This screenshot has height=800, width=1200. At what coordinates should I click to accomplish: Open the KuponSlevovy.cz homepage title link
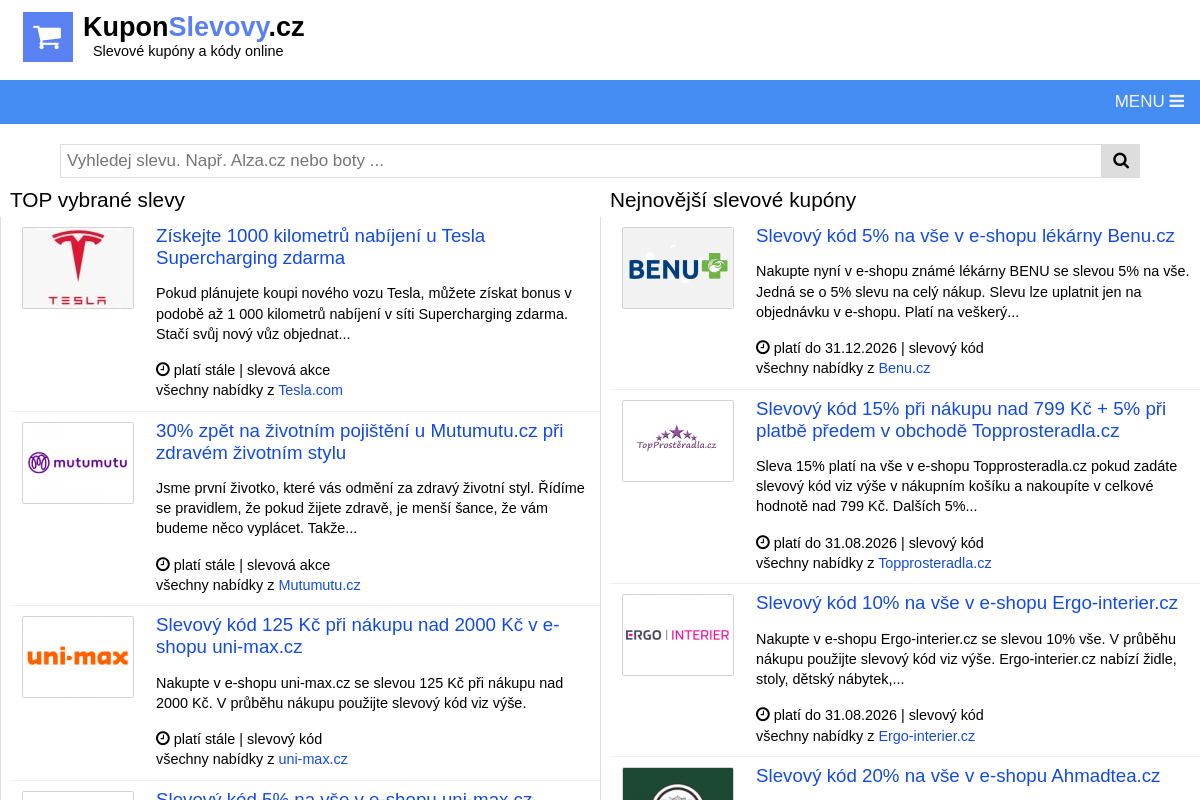[194, 27]
